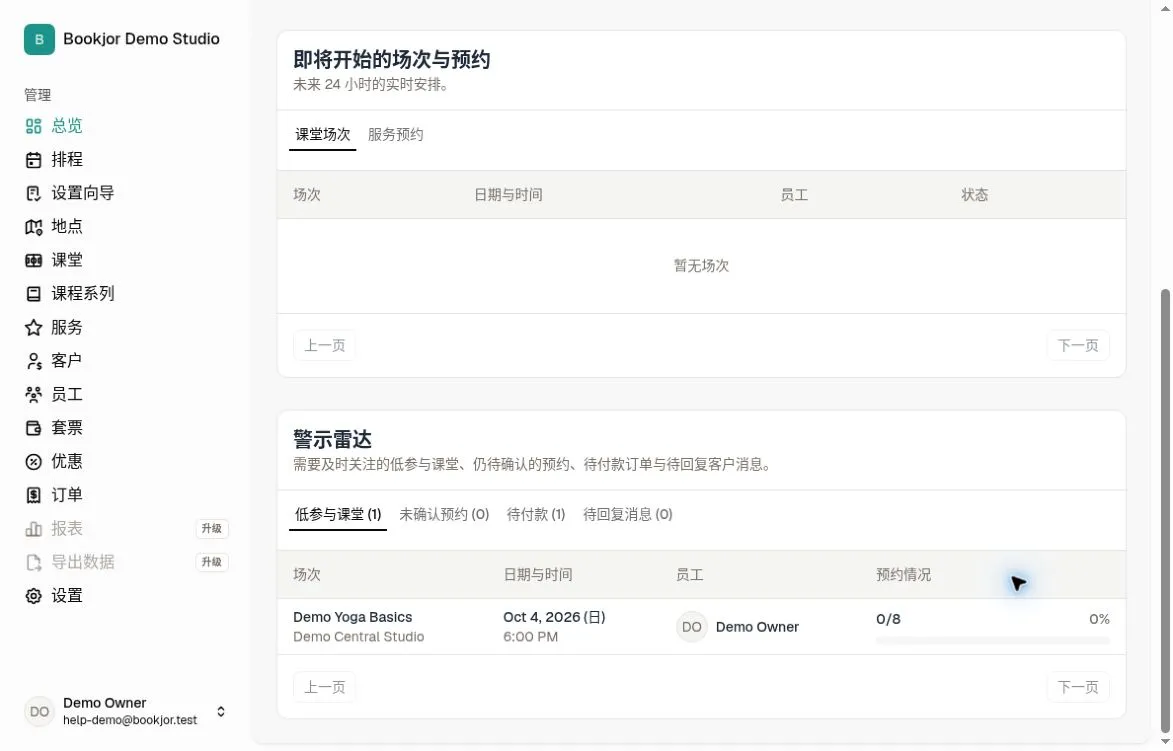The image size is (1173, 751).
Task: Open 服务 via the star icon
Action: (34, 328)
